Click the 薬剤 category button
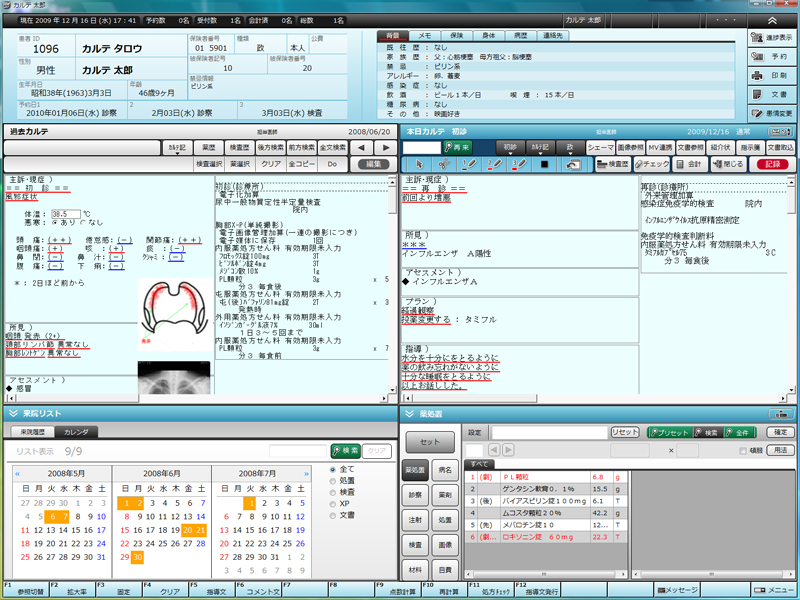The width and height of the screenshot is (800, 600). coord(446,494)
